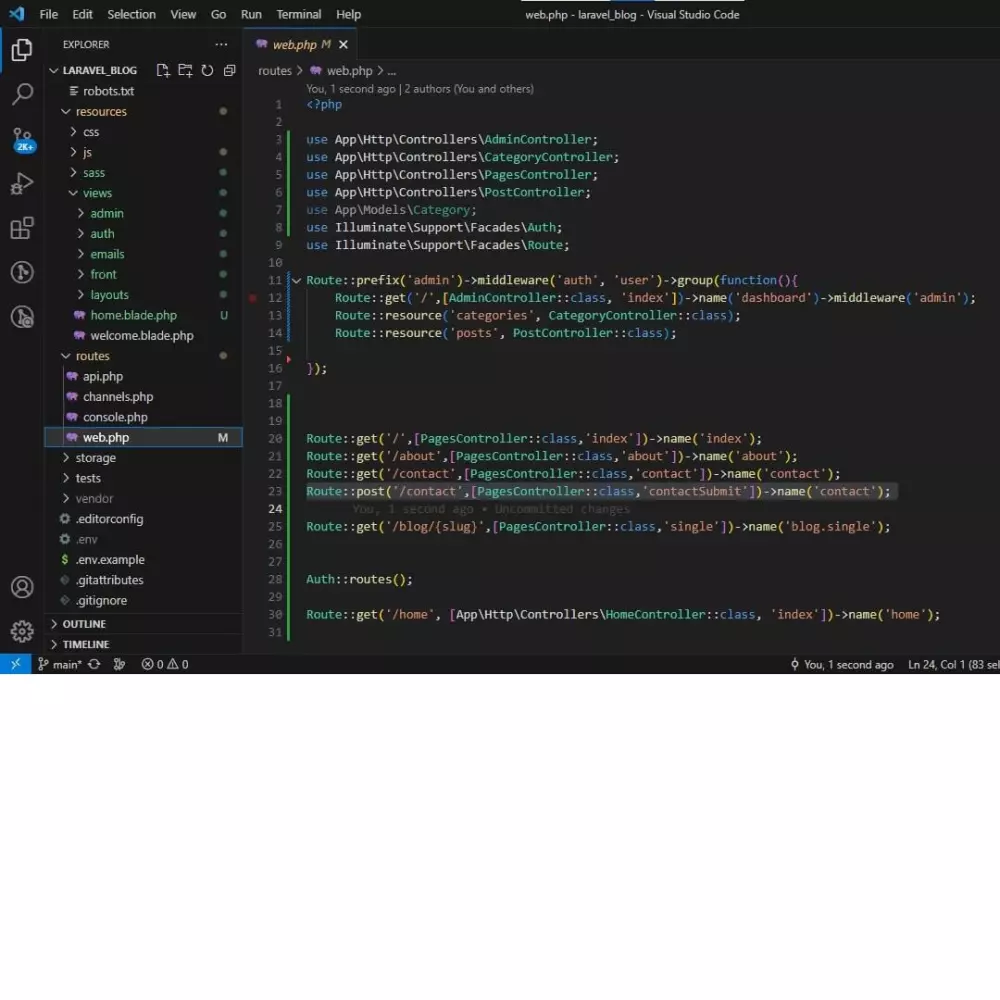This screenshot has width=1000, height=1000.
Task: Open the Selection menu
Action: (x=131, y=14)
